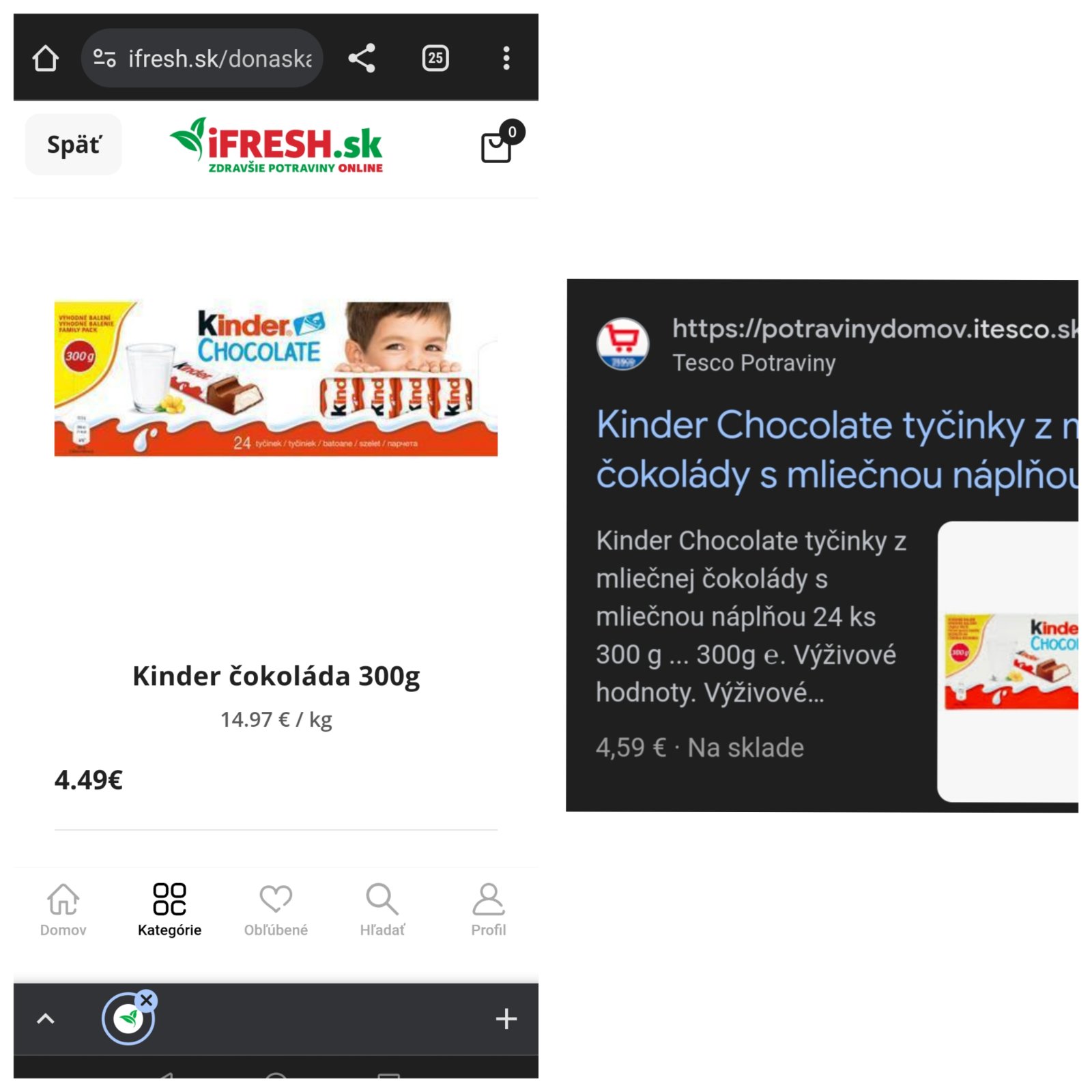Click the iFRESH.sk logo
Image resolution: width=1092 pixels, height=1092 pixels.
[276, 145]
